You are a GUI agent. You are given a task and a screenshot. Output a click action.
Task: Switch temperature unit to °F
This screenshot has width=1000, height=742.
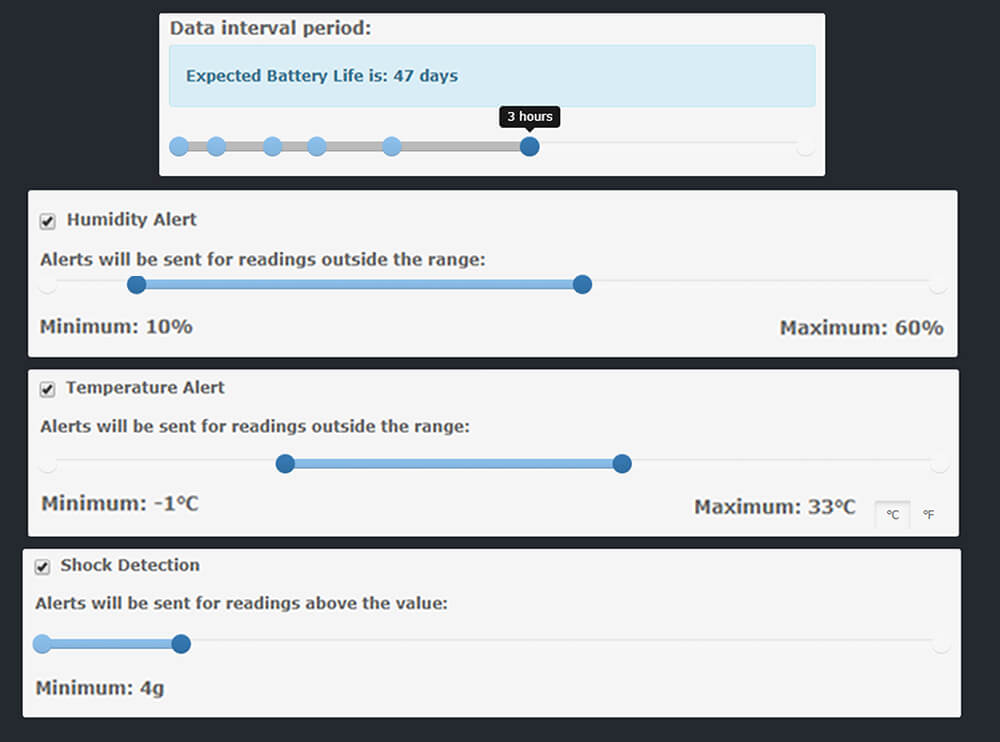(928, 515)
